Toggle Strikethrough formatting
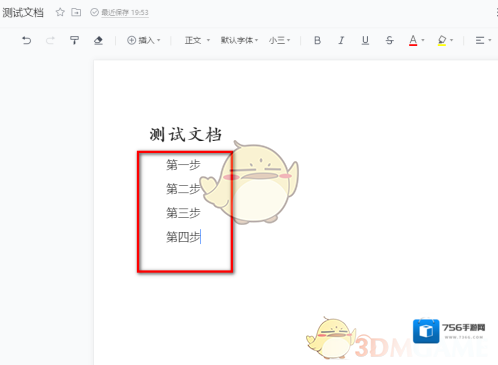 (389, 40)
